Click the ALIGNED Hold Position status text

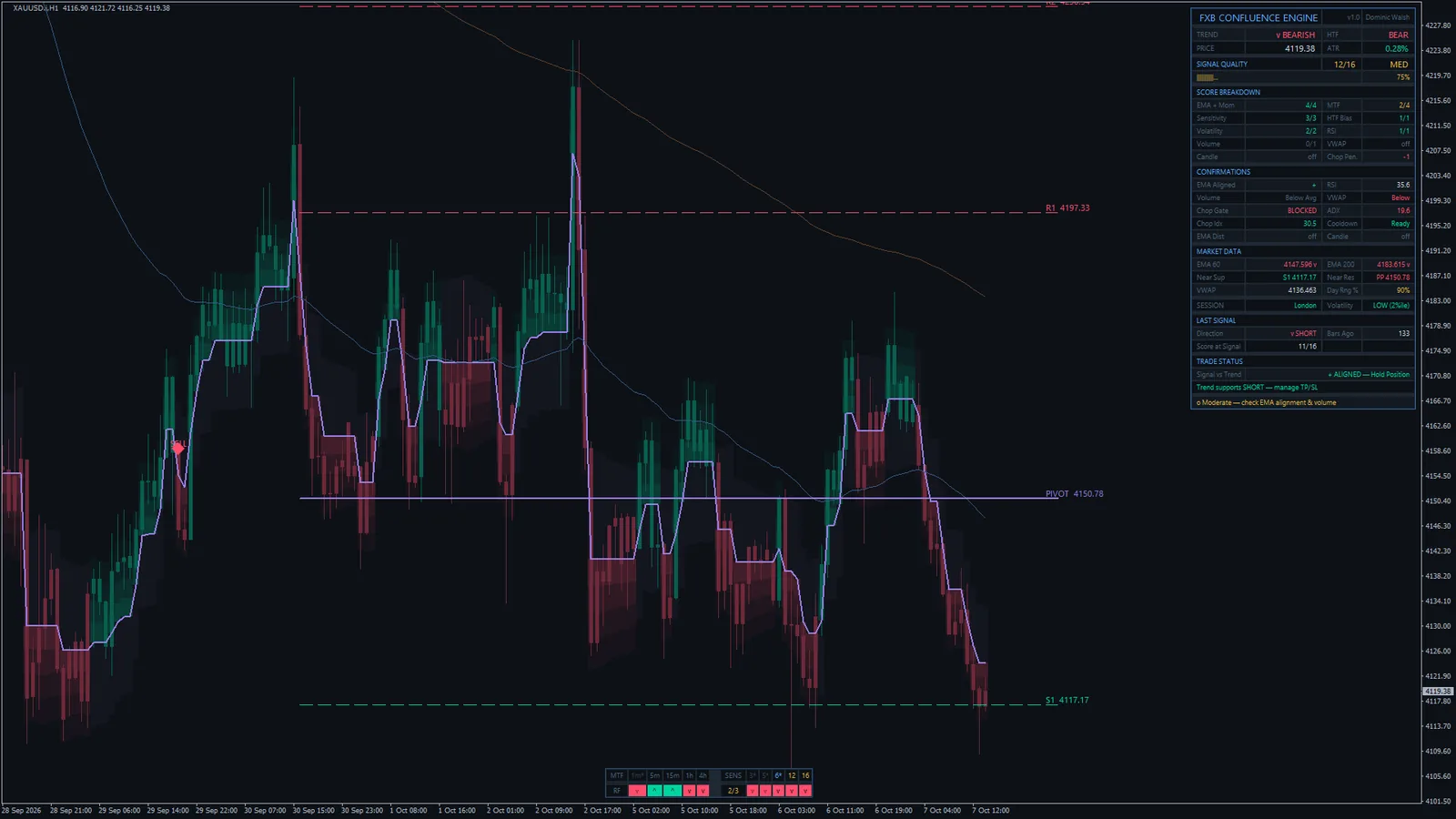[1369, 375]
